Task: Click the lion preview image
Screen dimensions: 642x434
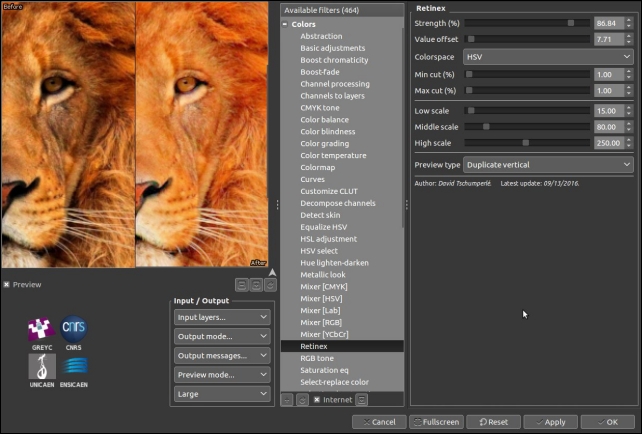Action: [x=135, y=134]
